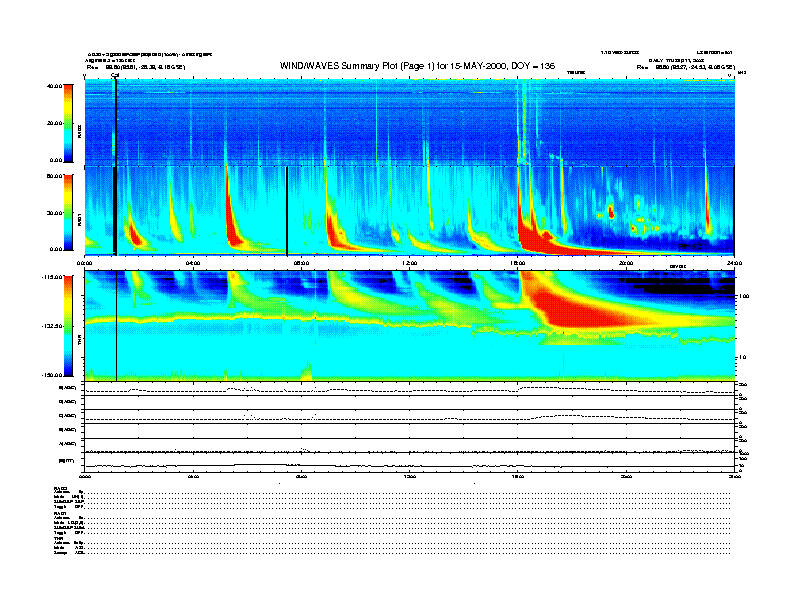Screen dimensions: 792x612
Task: Click the RAD2 color scale bar
Action: pyautogui.click(x=68, y=124)
